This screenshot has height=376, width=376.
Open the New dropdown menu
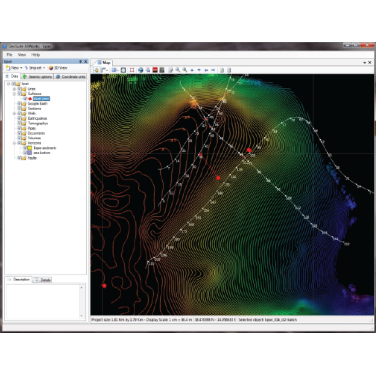point(14,68)
